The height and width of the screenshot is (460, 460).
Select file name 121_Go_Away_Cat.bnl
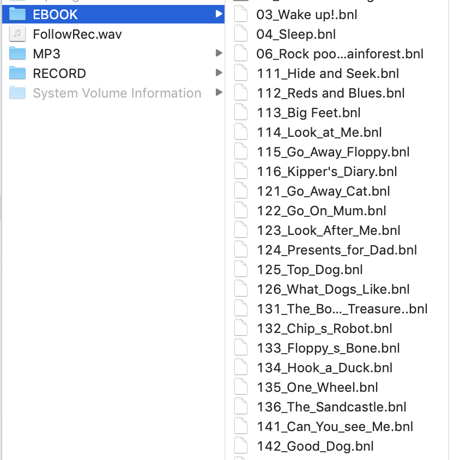(x=323, y=191)
